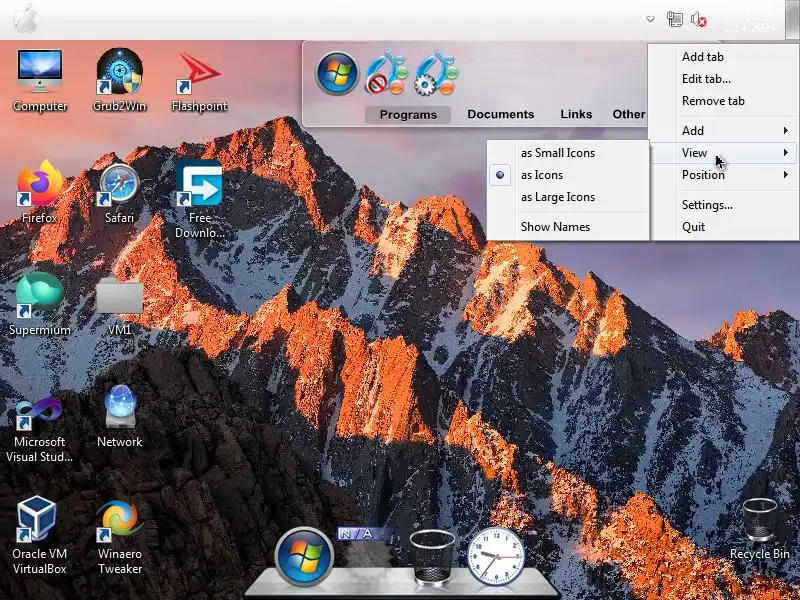Click the Apple logo in the top bar

(25, 20)
